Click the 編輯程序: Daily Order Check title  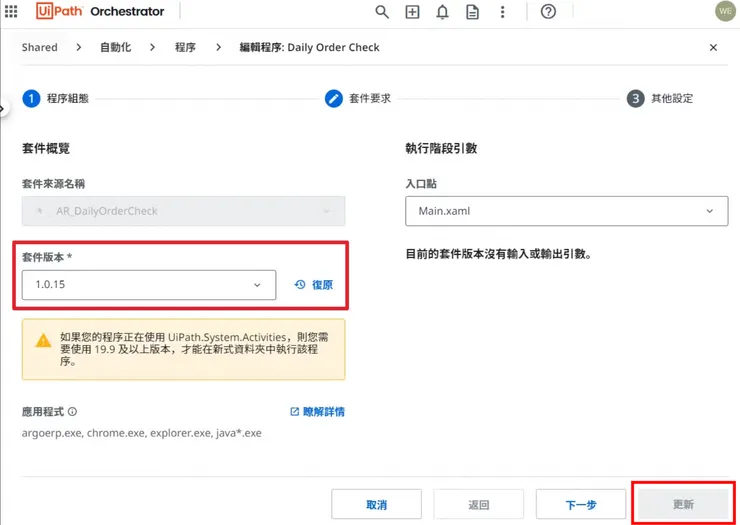pyautogui.click(x=310, y=47)
